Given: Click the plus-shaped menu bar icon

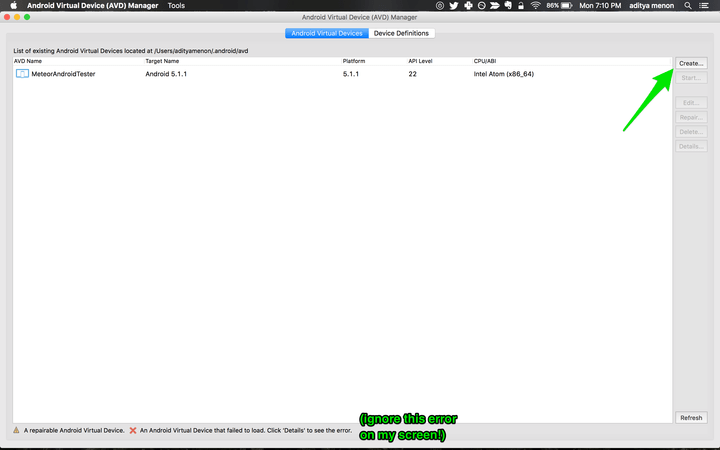Looking at the screenshot, I should pos(468,6).
